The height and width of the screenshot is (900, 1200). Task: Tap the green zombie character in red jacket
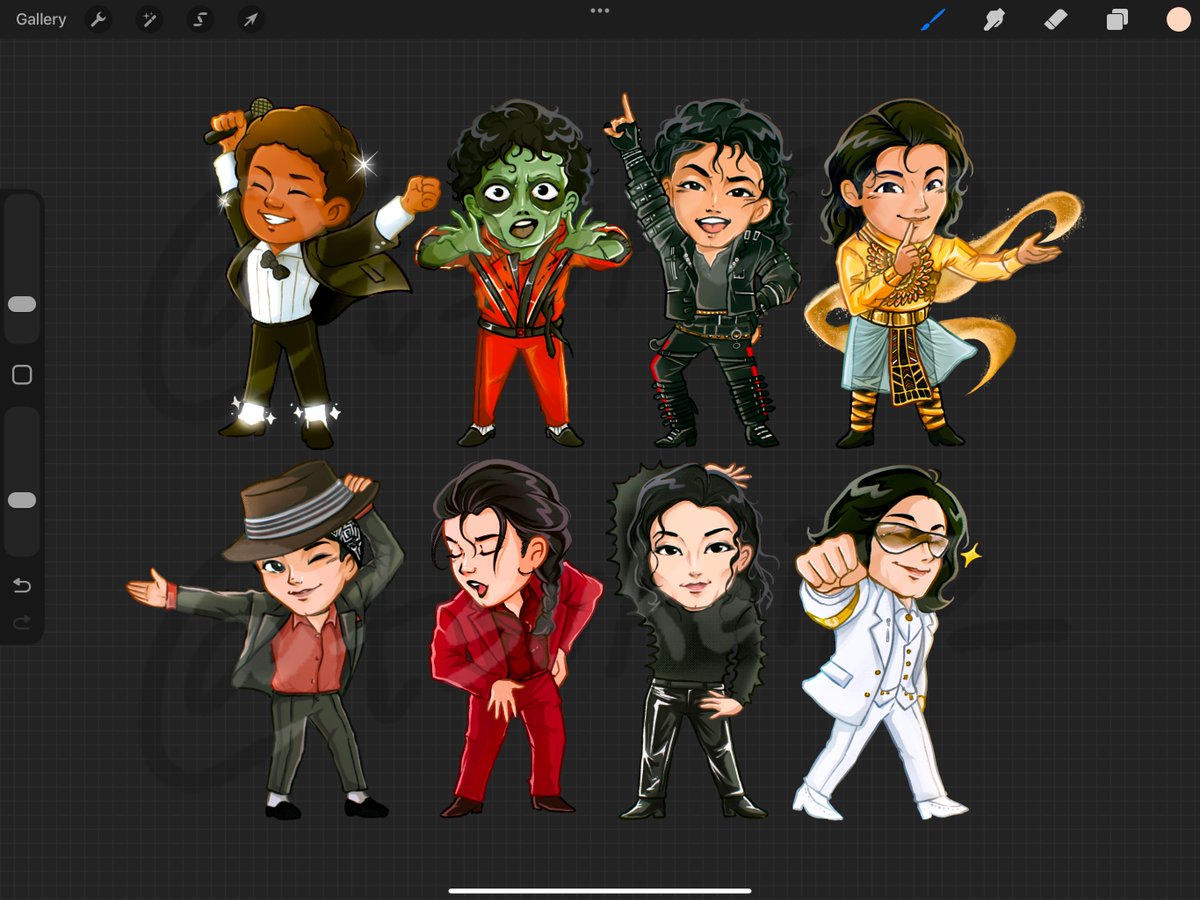522,274
